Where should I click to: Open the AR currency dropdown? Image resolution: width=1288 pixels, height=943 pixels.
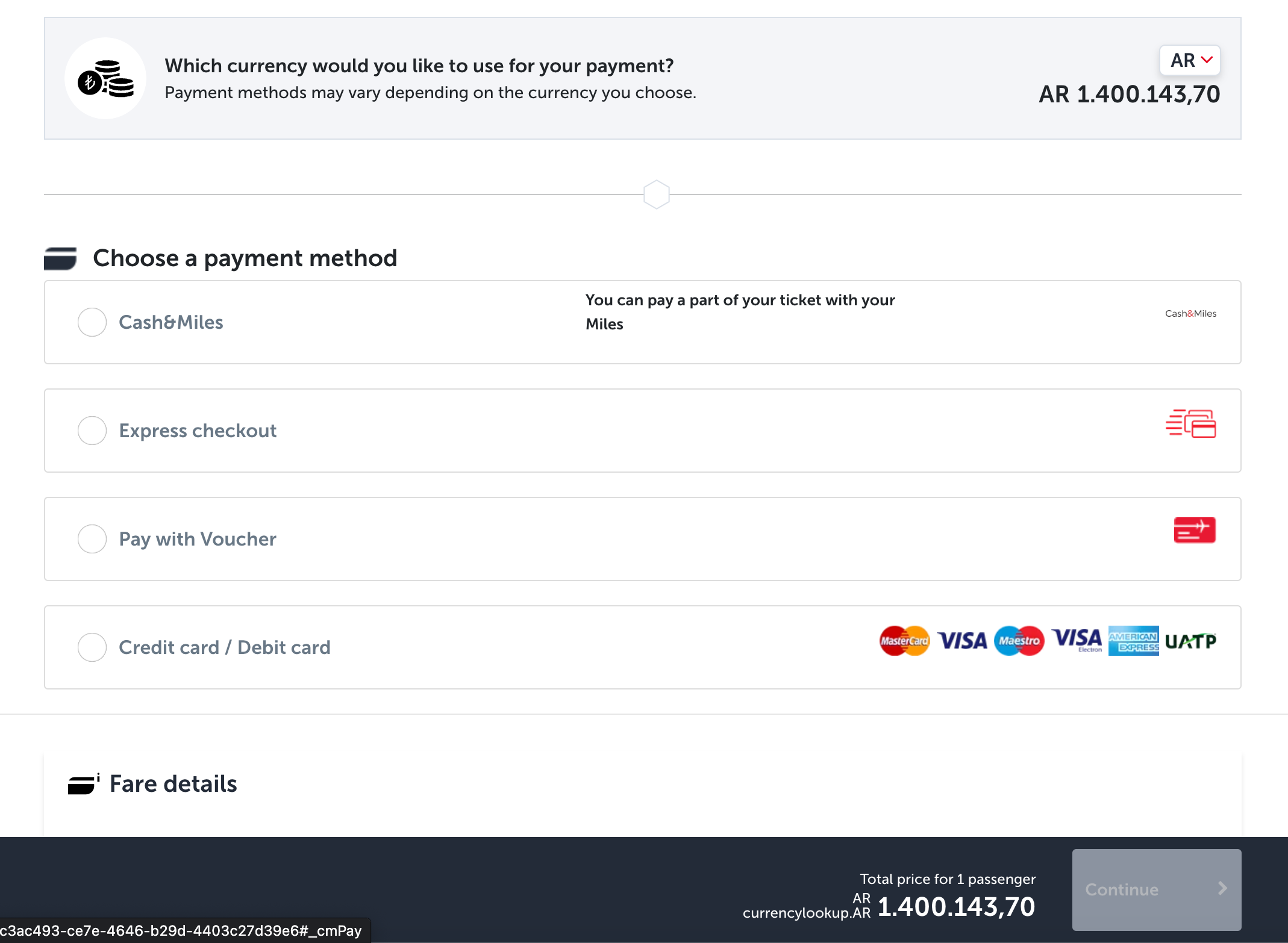coord(1190,60)
